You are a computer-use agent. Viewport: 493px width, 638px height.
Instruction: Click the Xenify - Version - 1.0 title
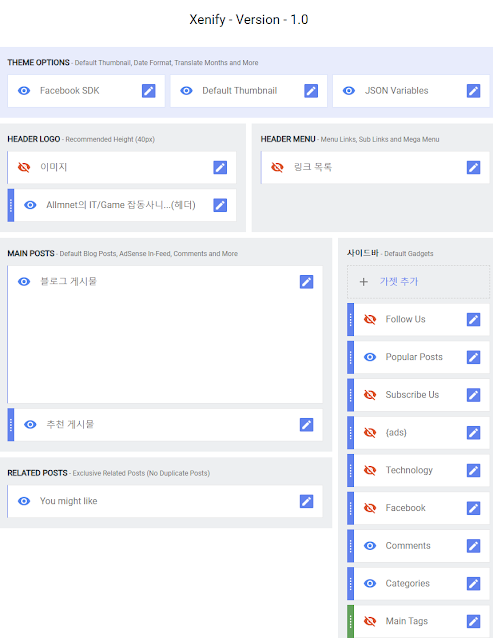[x=249, y=20]
